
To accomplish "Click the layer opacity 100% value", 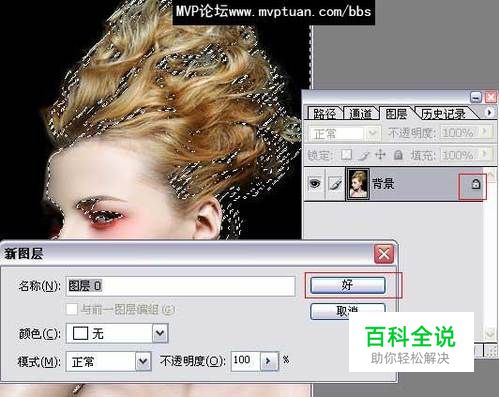I will pyautogui.click(x=459, y=133).
